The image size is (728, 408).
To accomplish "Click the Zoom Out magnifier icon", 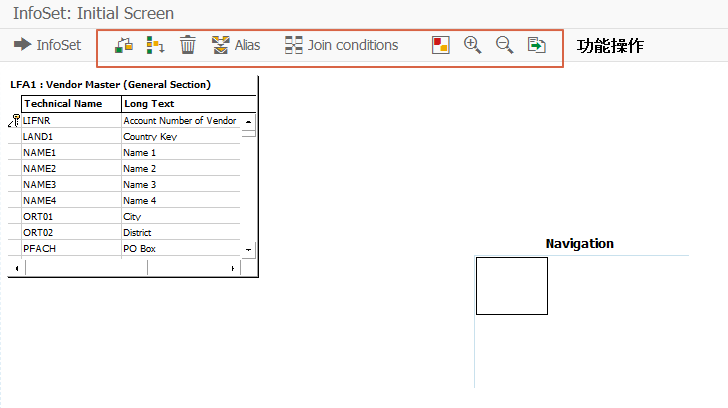I will (504, 45).
